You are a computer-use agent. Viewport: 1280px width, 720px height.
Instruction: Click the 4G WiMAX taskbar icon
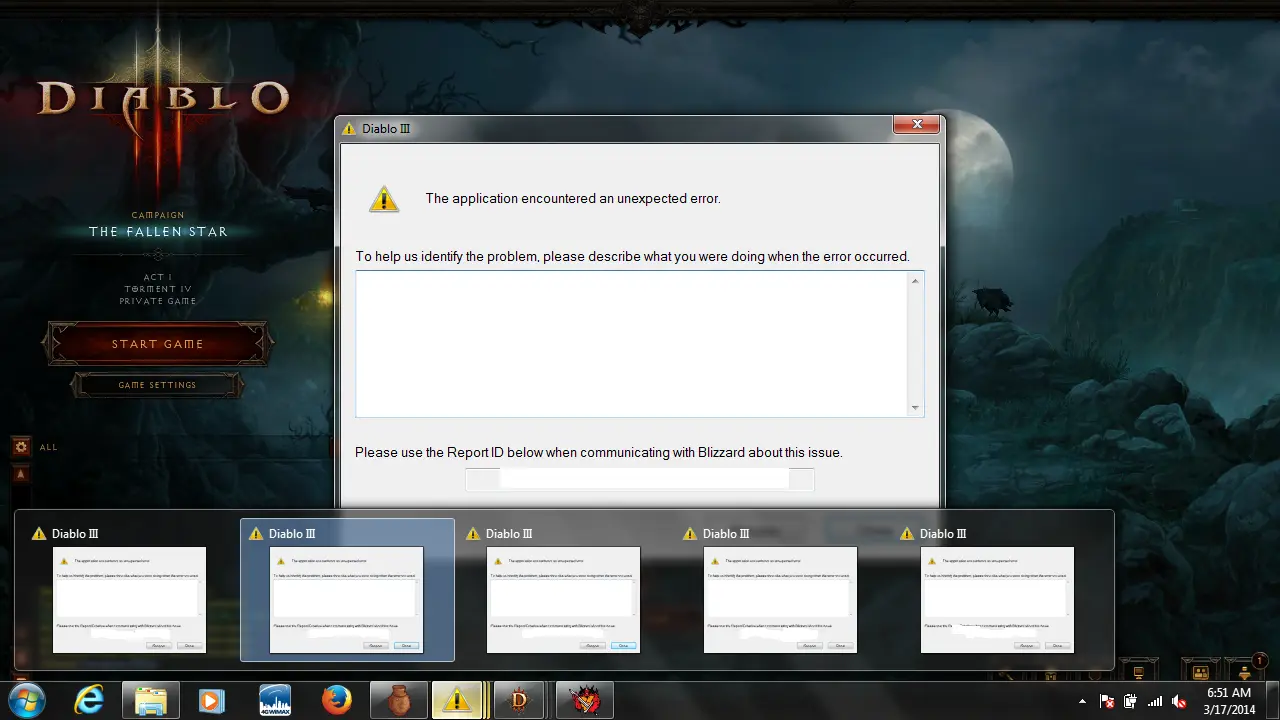[275, 700]
